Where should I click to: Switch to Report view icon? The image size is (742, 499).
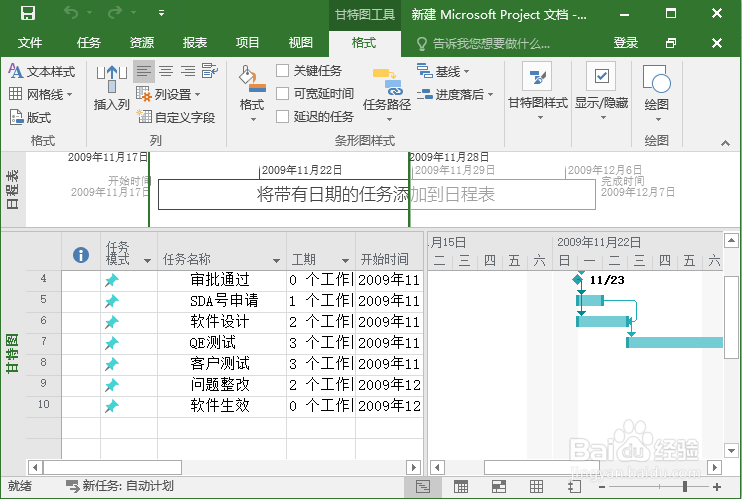pos(574,486)
